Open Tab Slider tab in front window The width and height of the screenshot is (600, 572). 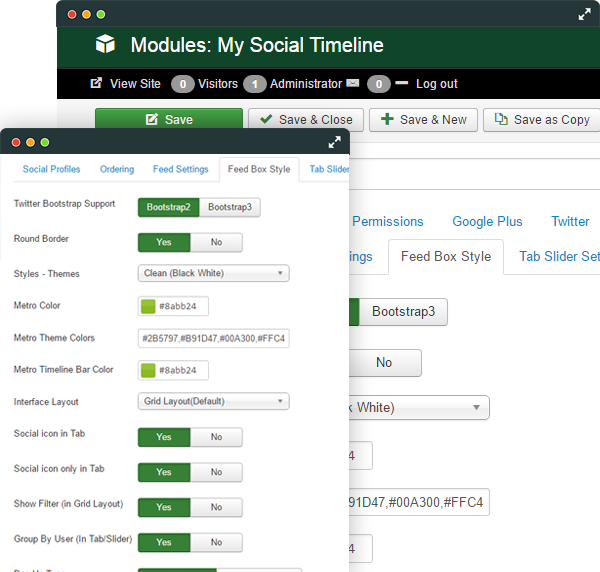click(x=329, y=169)
